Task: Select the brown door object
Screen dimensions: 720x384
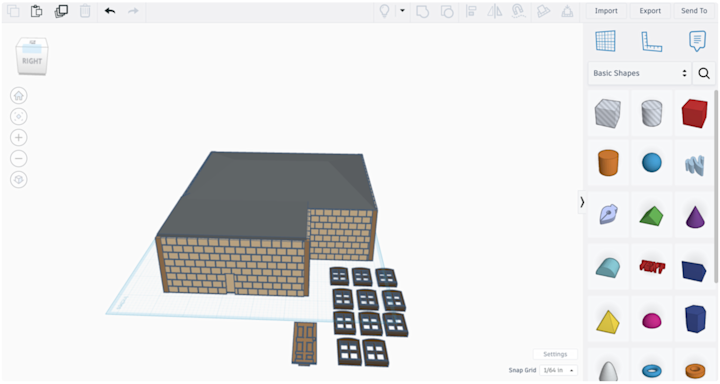Action: pyautogui.click(x=304, y=344)
